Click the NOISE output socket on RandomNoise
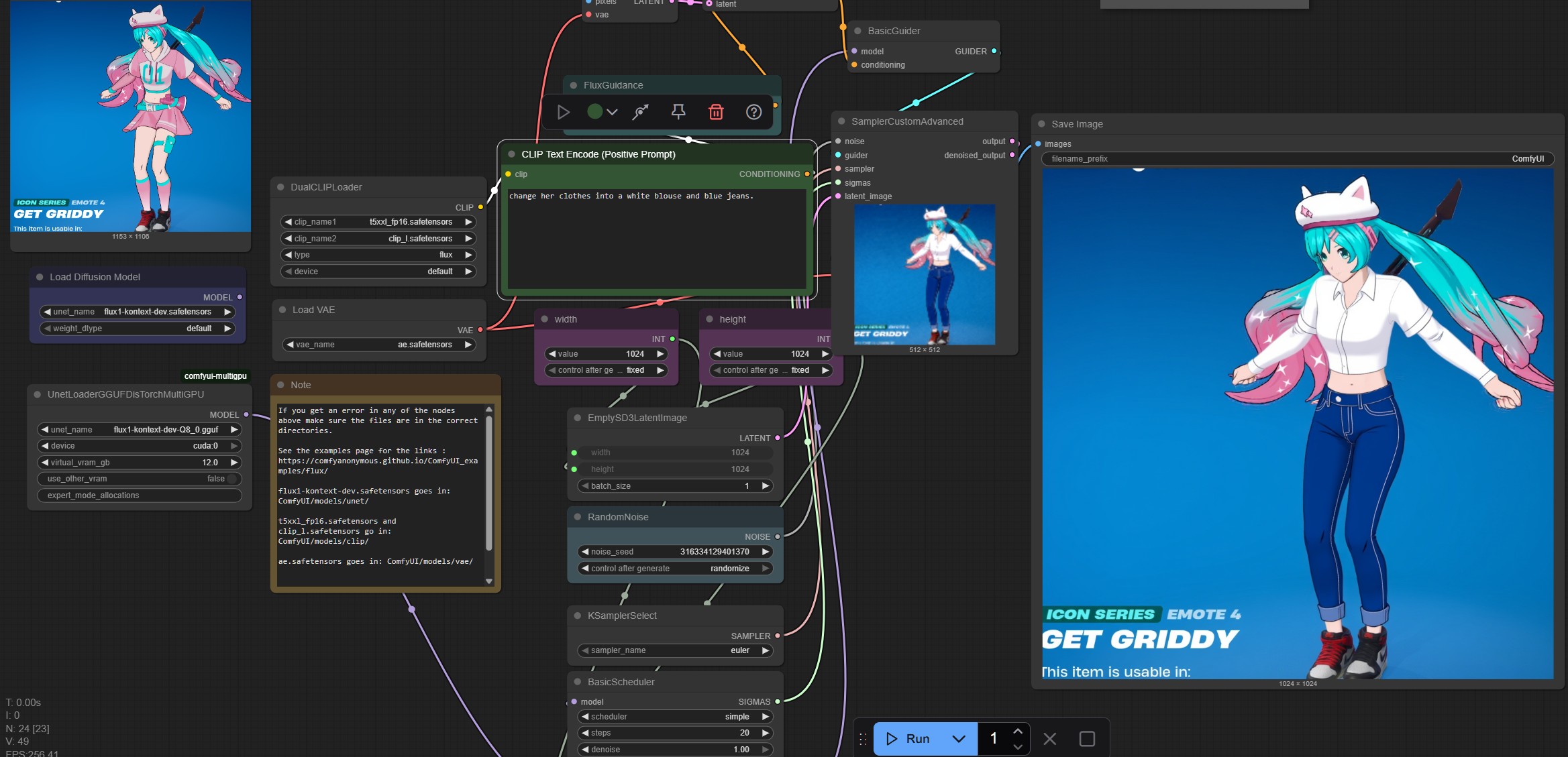The width and height of the screenshot is (1568, 757). [778, 536]
